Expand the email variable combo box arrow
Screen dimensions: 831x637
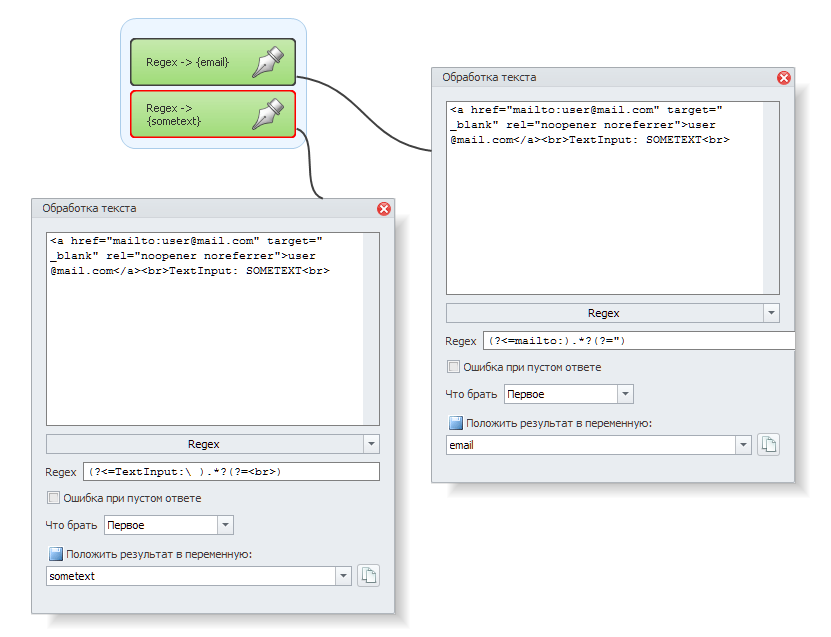pyautogui.click(x=743, y=445)
